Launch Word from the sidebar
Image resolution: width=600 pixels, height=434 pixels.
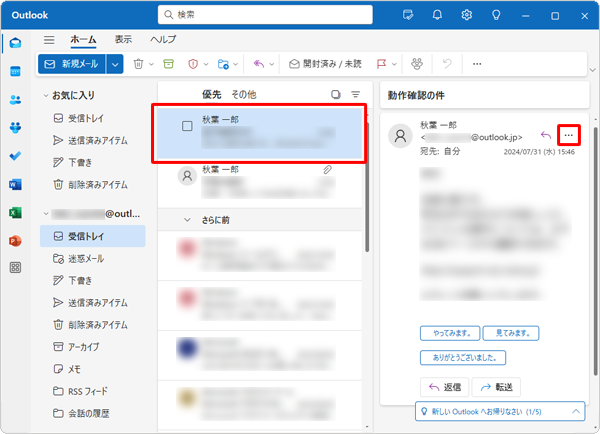(15, 184)
